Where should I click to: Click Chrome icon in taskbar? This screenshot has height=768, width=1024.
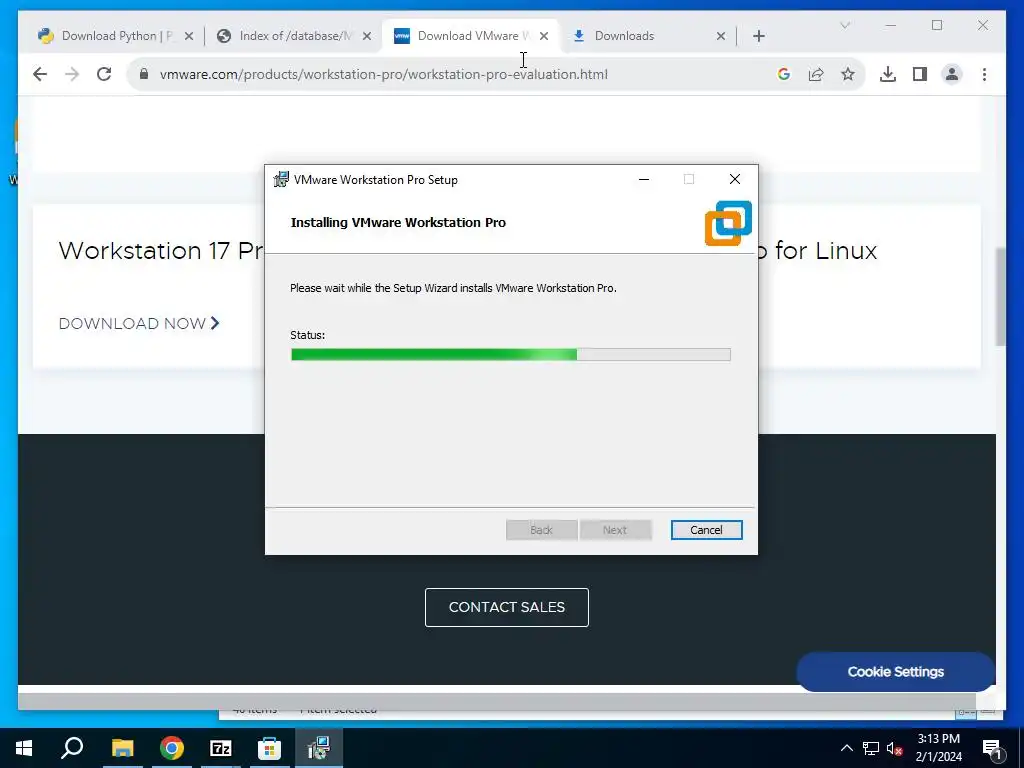click(x=171, y=748)
